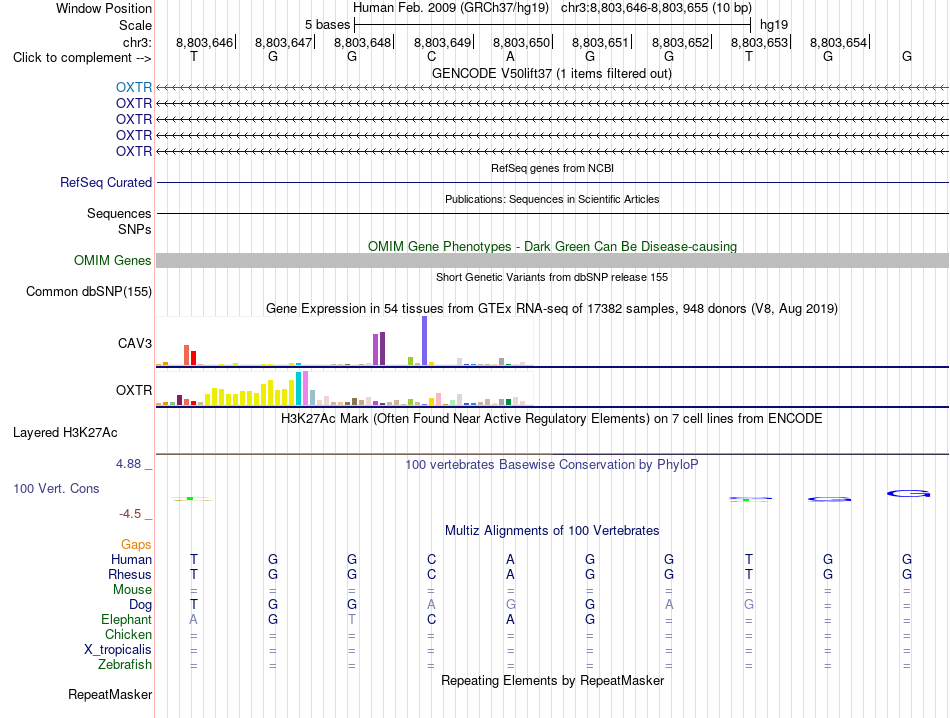Click the CAV3 GTEx expression label

(135, 344)
